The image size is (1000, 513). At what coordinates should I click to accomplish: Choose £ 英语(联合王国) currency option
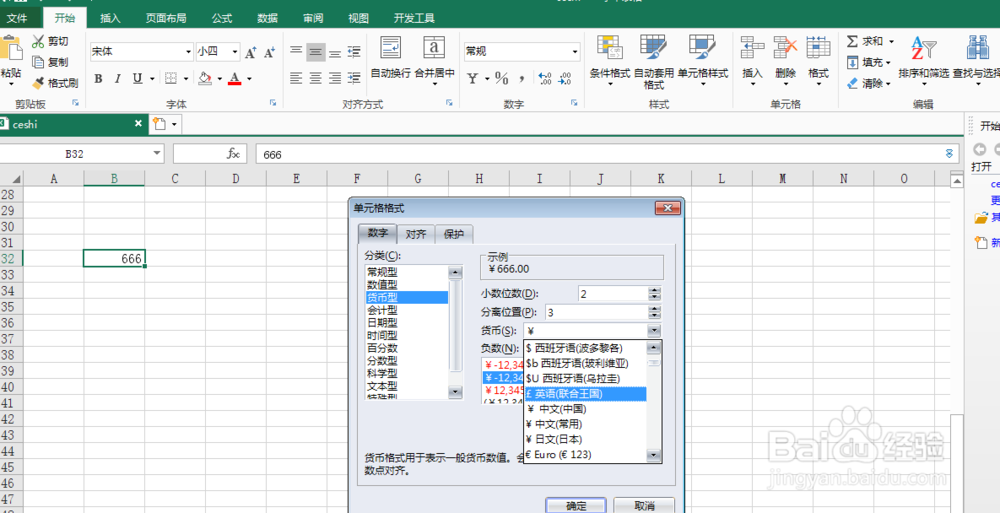coord(585,394)
